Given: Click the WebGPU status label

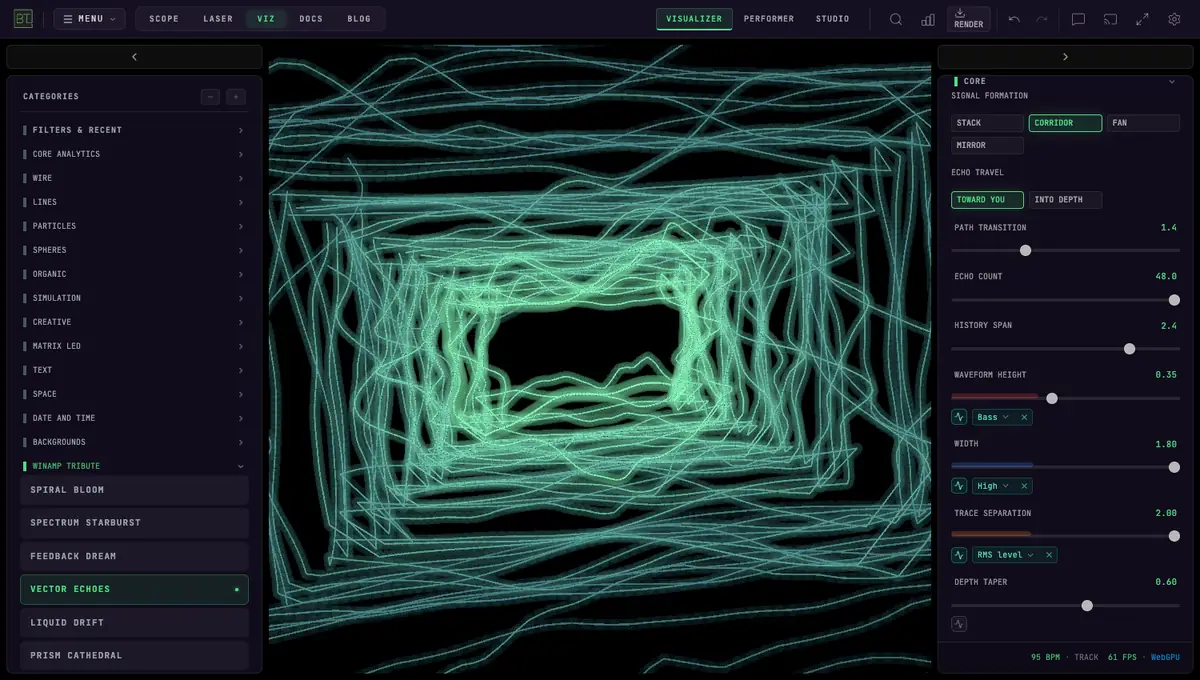Looking at the screenshot, I should 1165,657.
